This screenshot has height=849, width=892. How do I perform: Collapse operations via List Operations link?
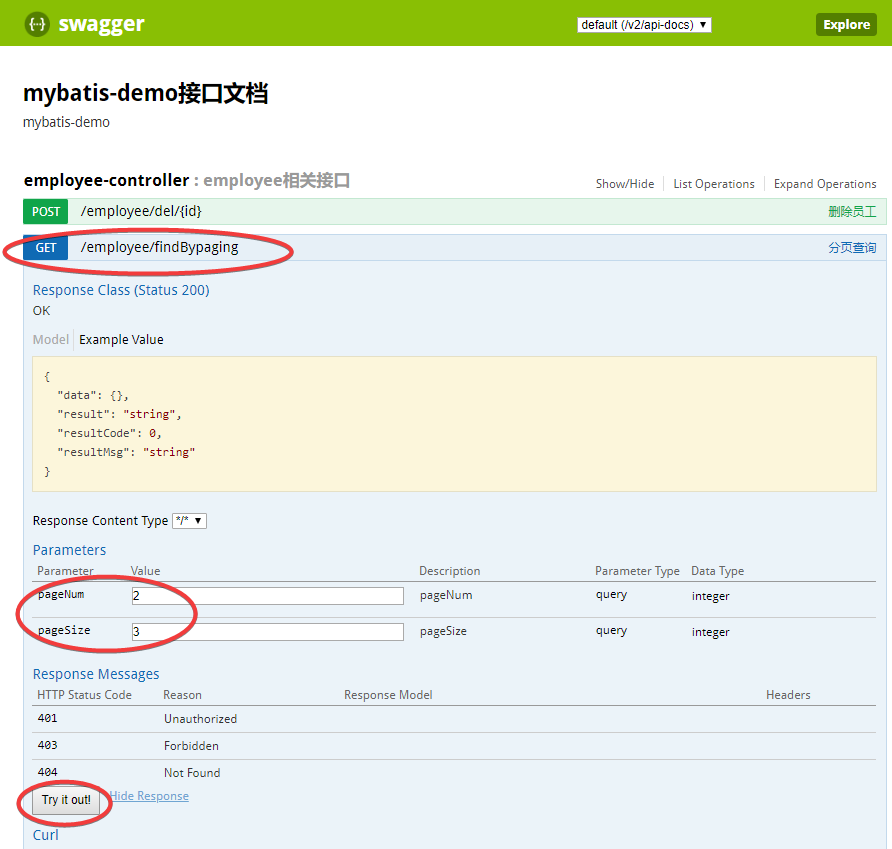click(x=713, y=184)
